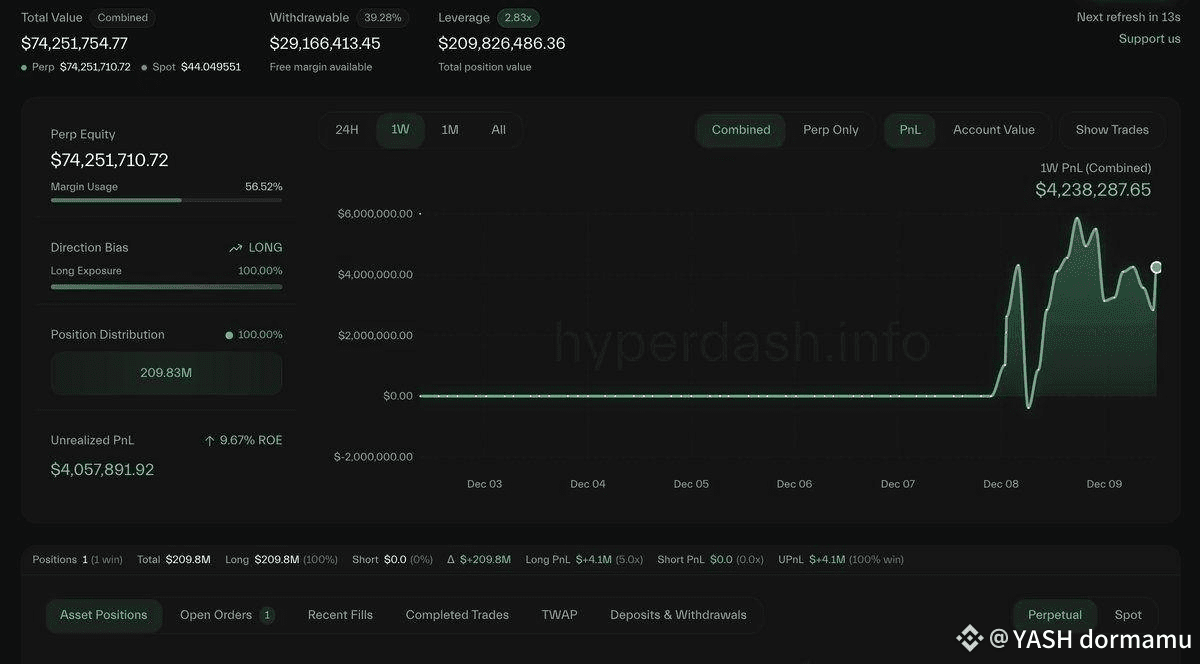Click the 39.28% withdrawable badge
The width and height of the screenshot is (1200, 664).
coord(383,18)
